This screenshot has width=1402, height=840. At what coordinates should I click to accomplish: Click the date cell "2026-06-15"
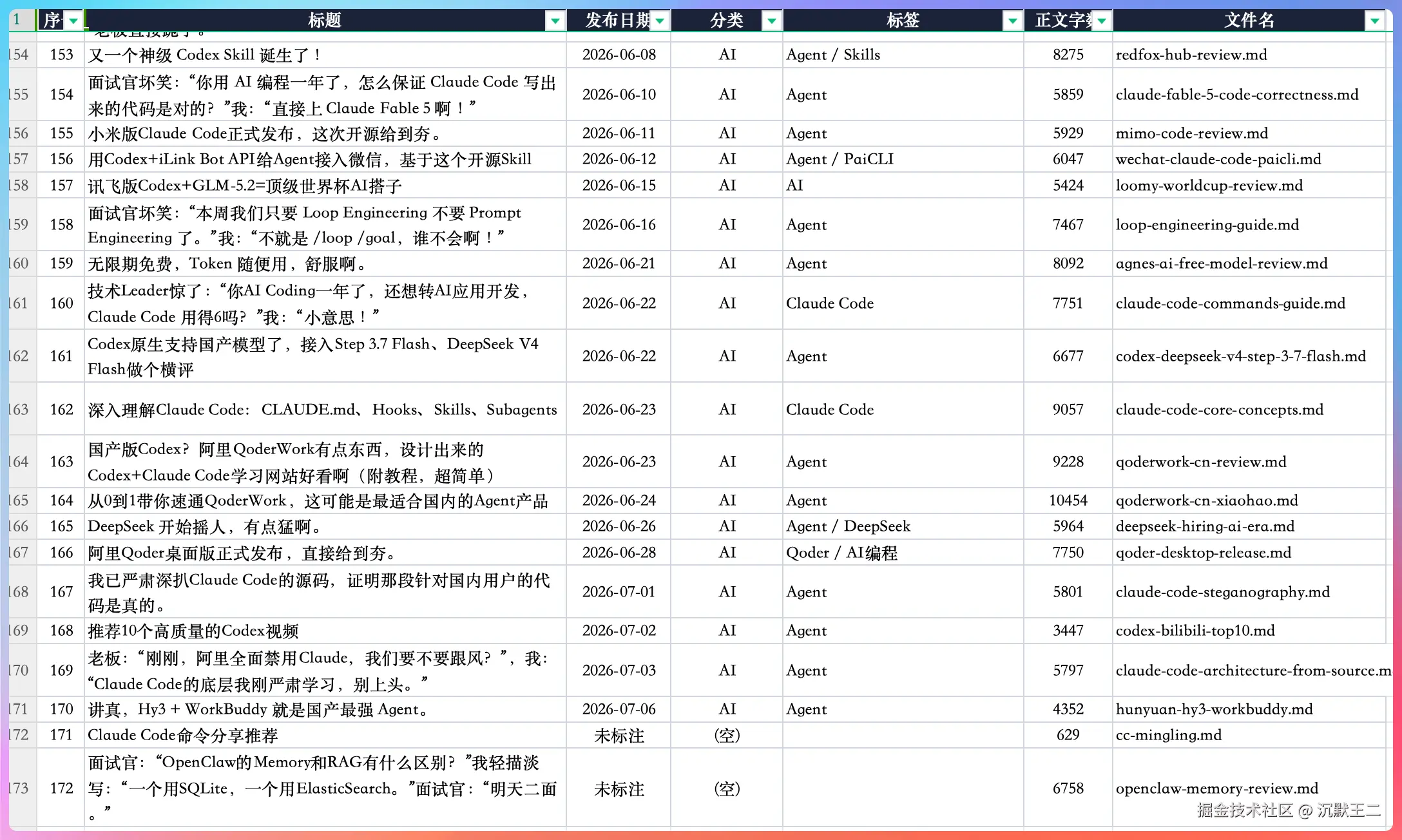point(619,186)
